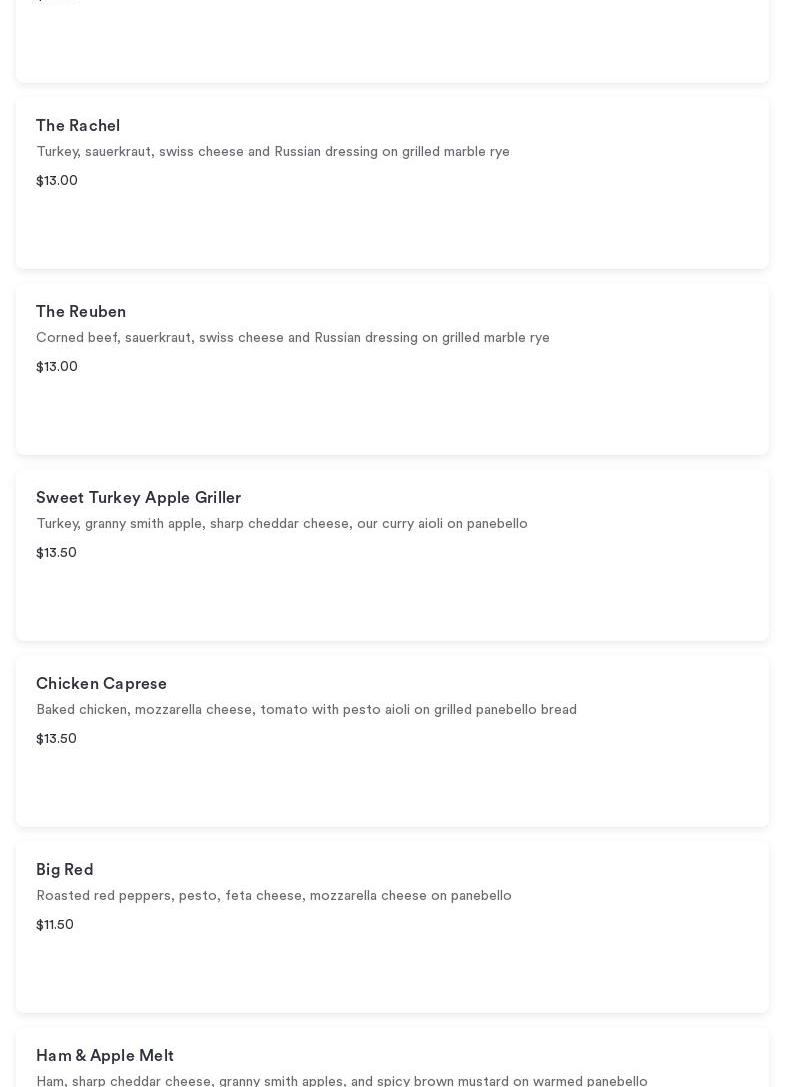Click the granny smith apple curry aioli description
Viewport: 785px width, 1087px height.
282,524
